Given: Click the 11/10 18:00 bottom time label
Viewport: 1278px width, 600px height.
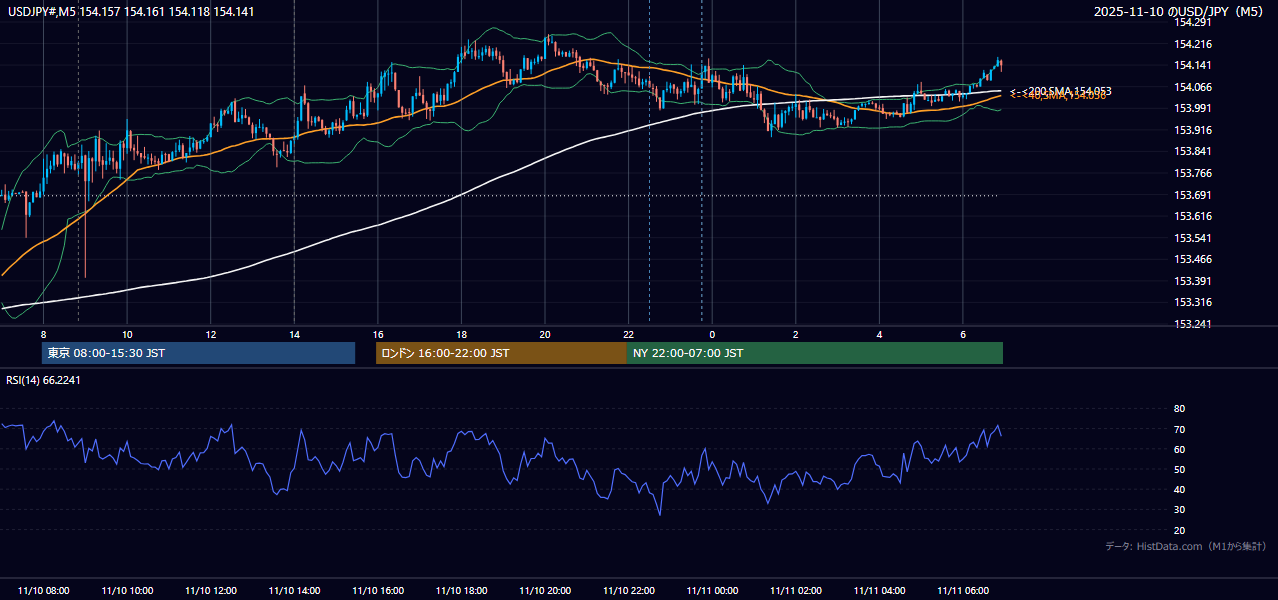Looking at the screenshot, I should [x=461, y=591].
